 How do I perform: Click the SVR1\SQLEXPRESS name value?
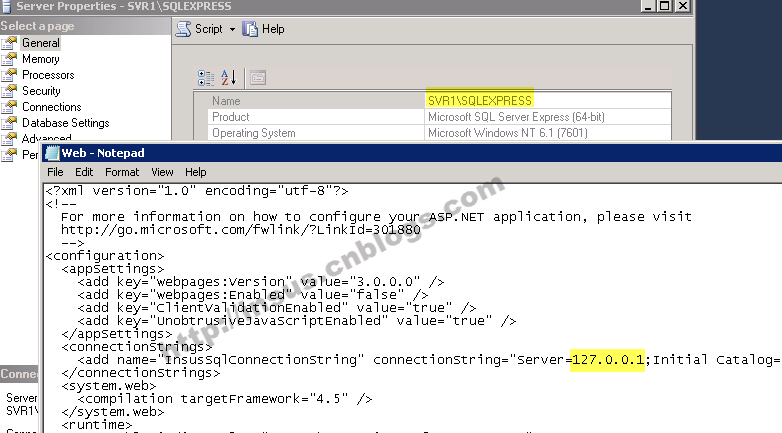point(480,101)
